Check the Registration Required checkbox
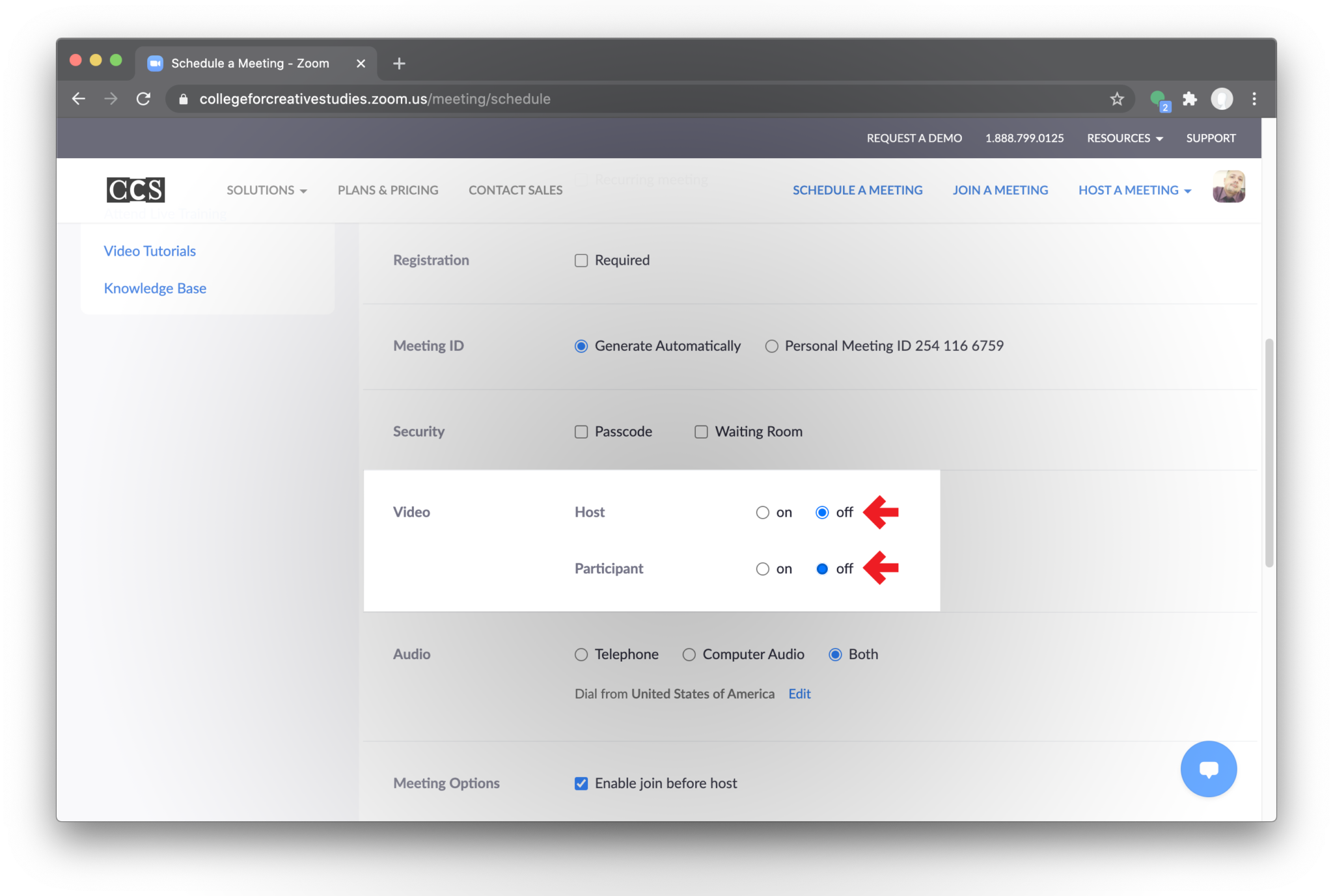 [581, 260]
